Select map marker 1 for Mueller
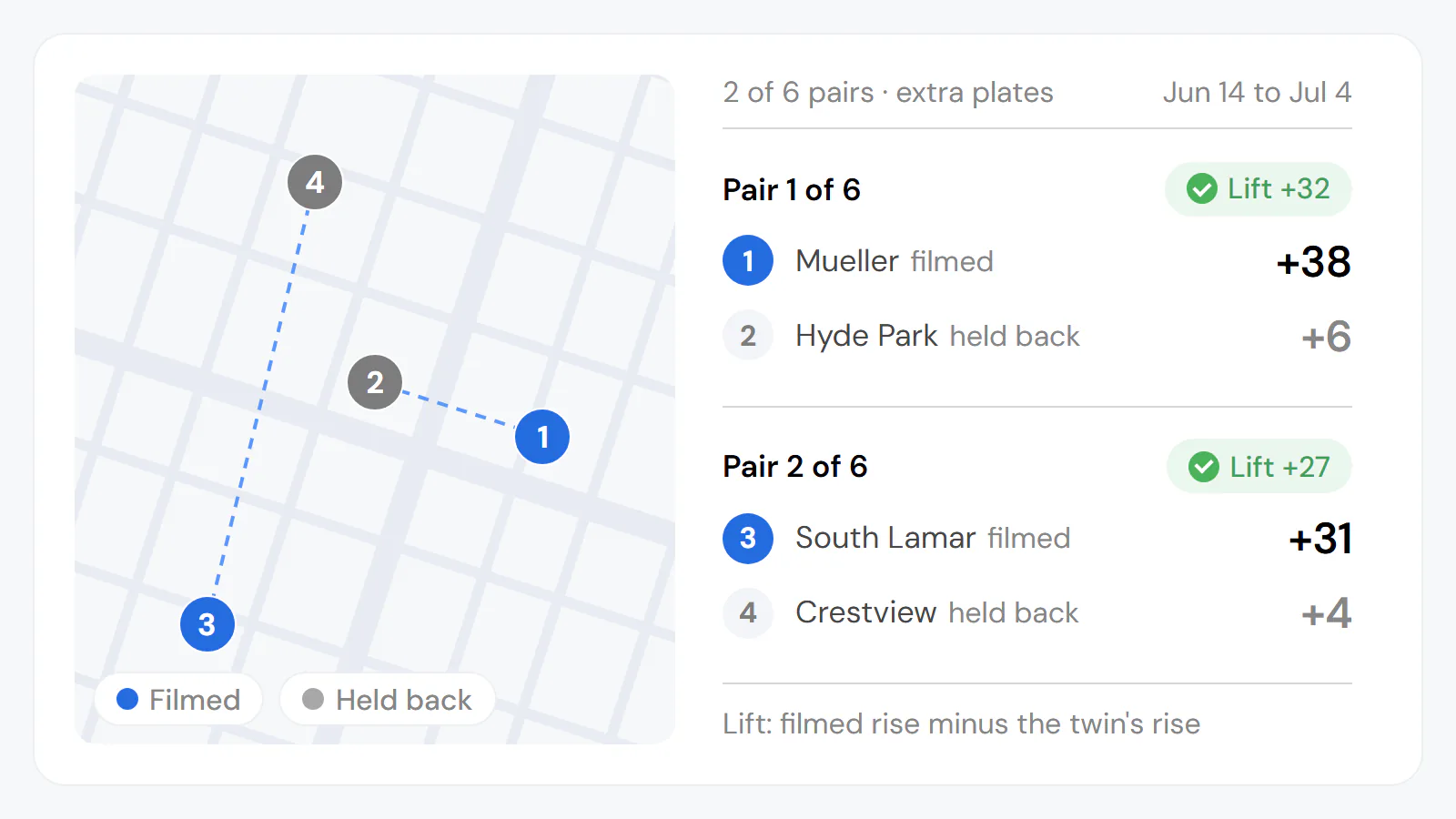The image size is (1456, 819). pos(542,437)
